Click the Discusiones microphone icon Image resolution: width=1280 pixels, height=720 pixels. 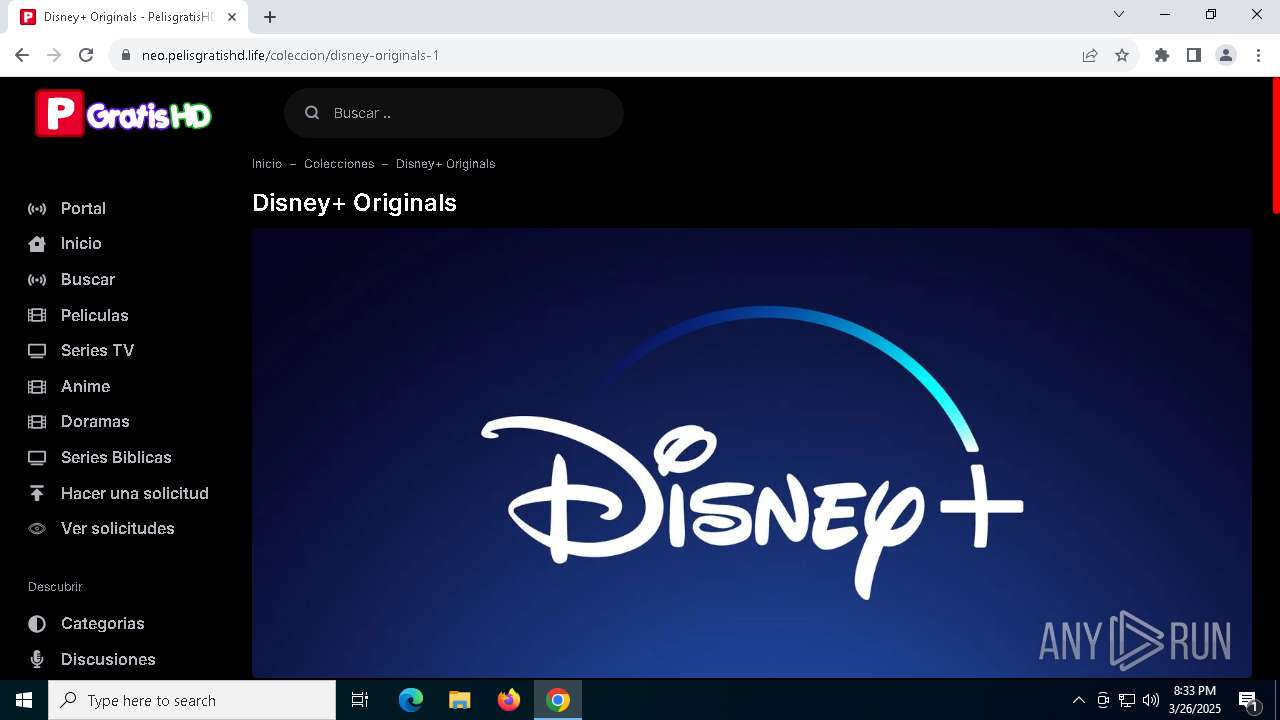click(37, 659)
